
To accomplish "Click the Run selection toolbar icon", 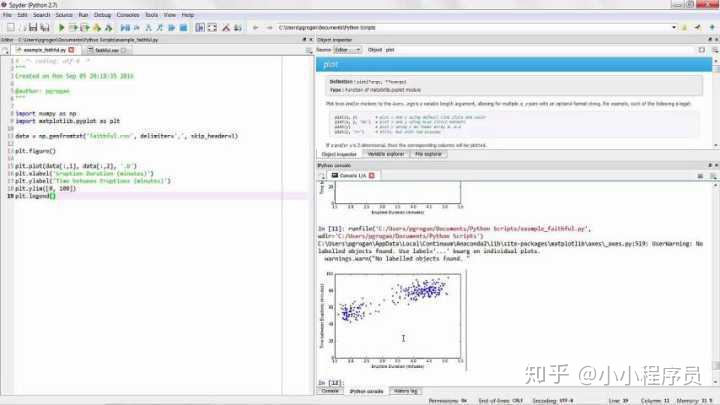I will tap(97, 28).
